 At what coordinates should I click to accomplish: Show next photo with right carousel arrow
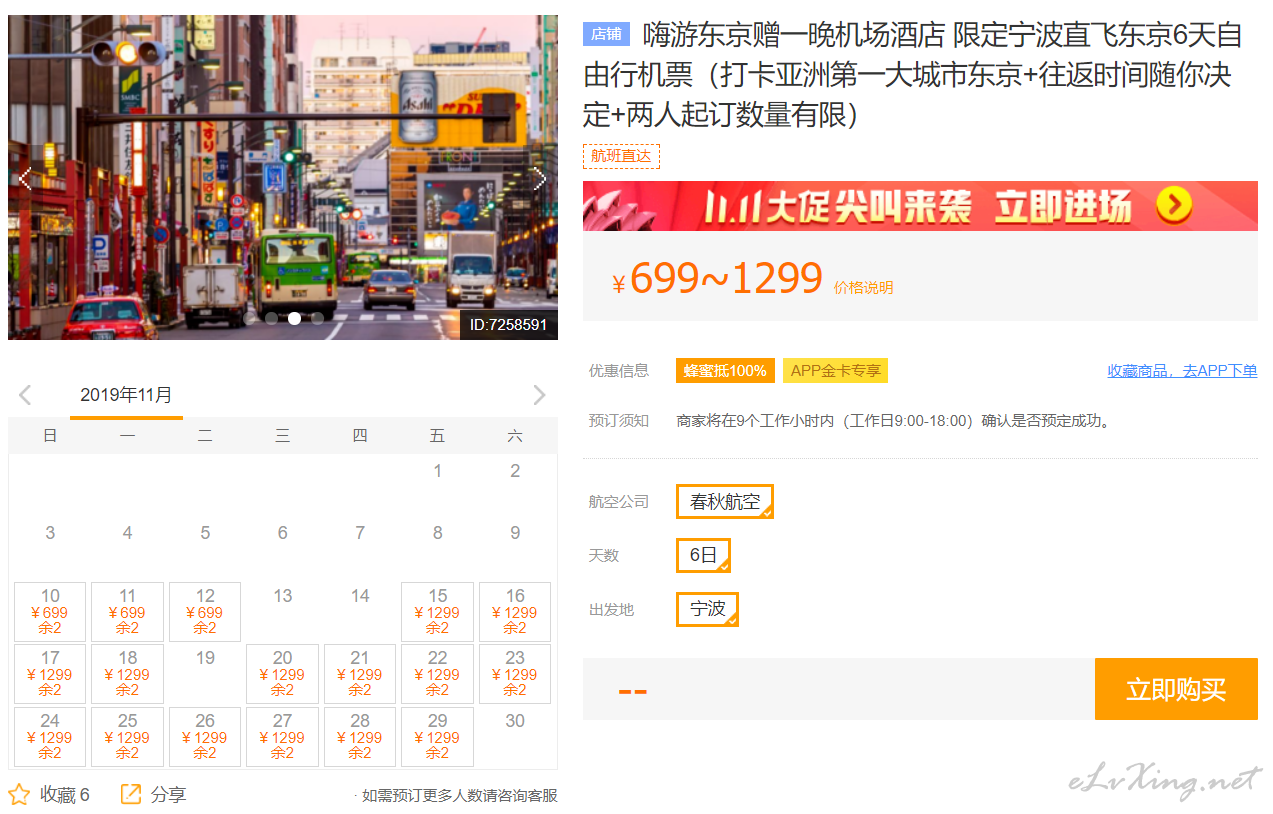540,179
